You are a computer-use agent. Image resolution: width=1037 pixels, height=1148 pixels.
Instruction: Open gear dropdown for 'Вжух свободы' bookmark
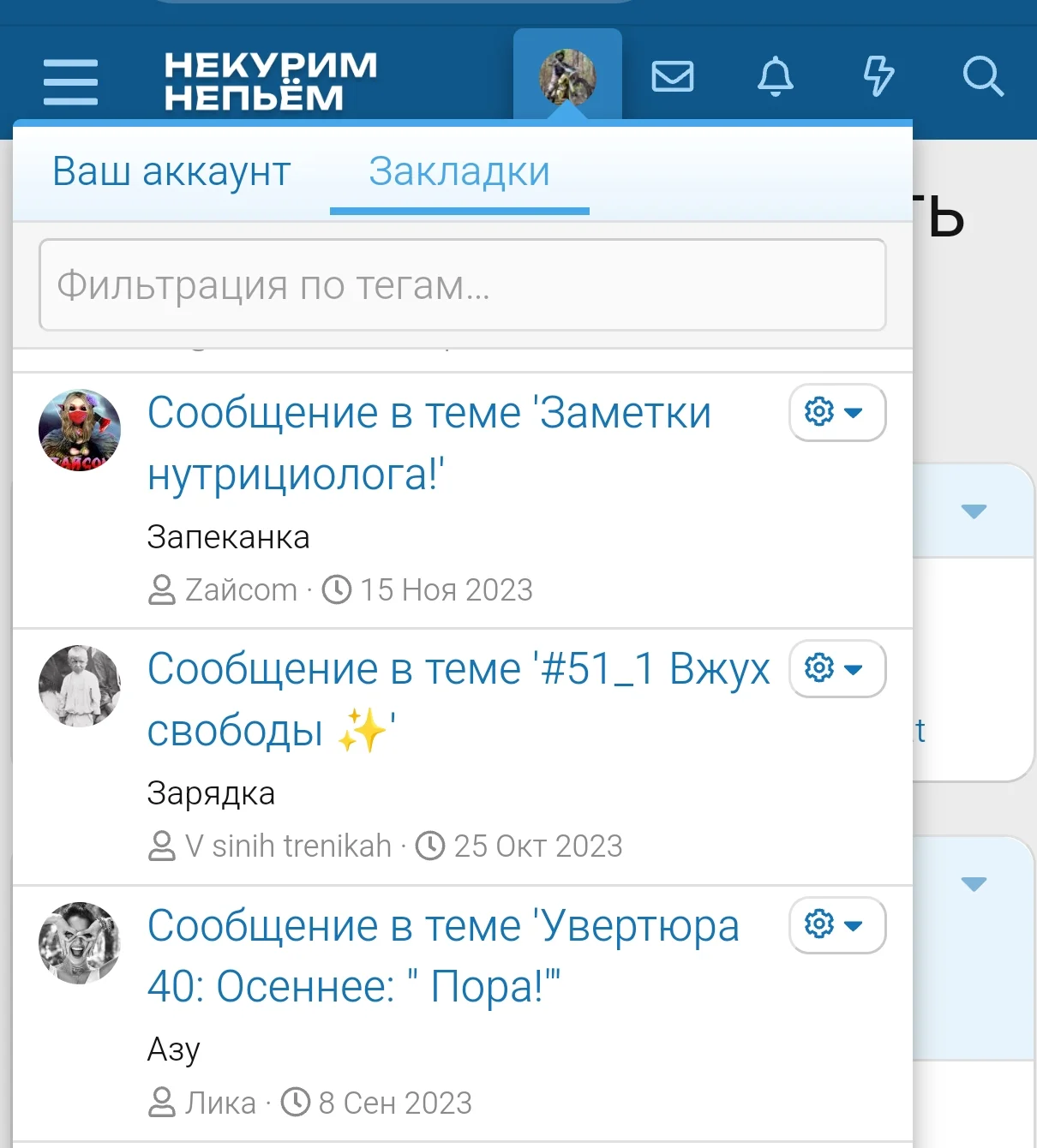[x=836, y=669]
